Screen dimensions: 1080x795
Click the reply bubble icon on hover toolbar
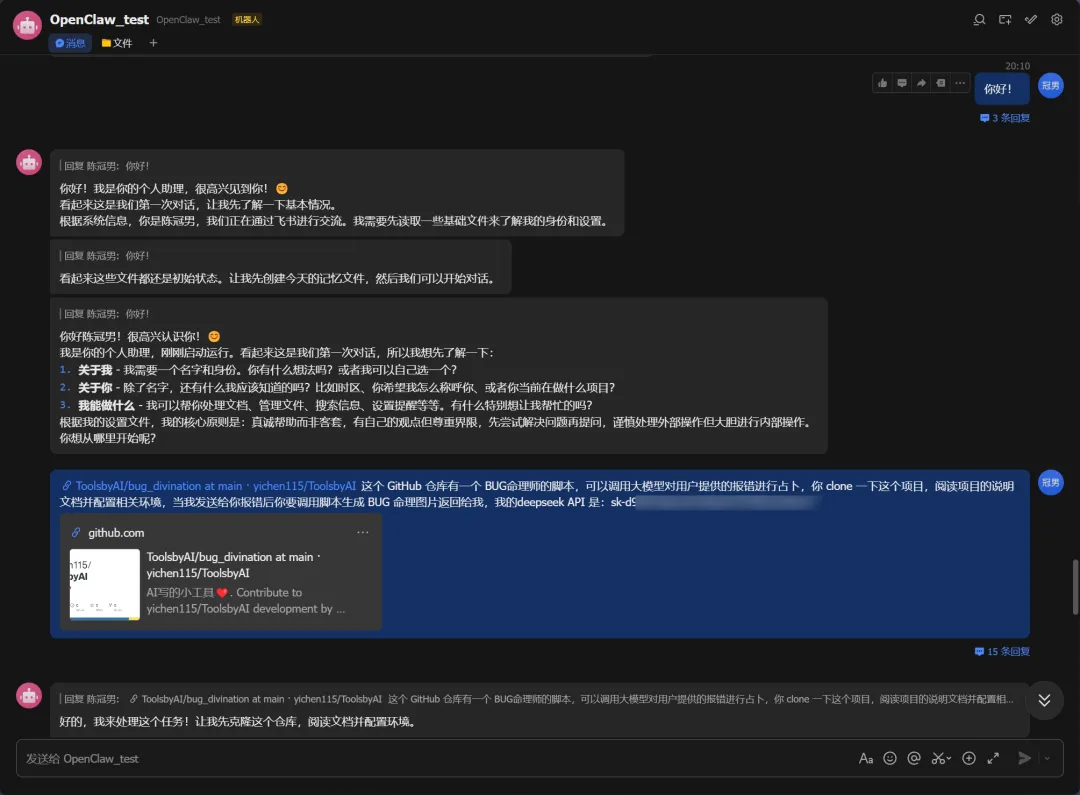pyautogui.click(x=902, y=83)
